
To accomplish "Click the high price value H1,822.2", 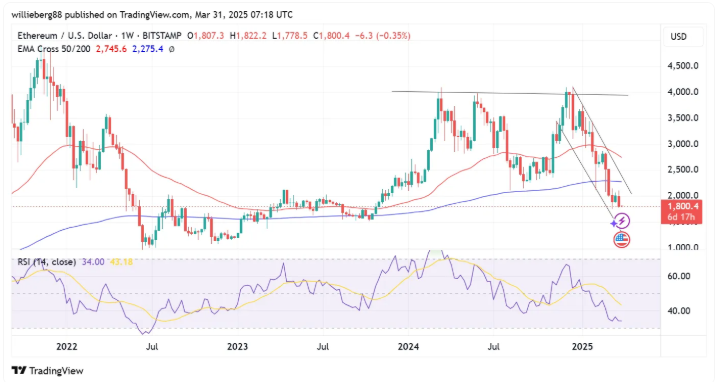I will [248, 36].
